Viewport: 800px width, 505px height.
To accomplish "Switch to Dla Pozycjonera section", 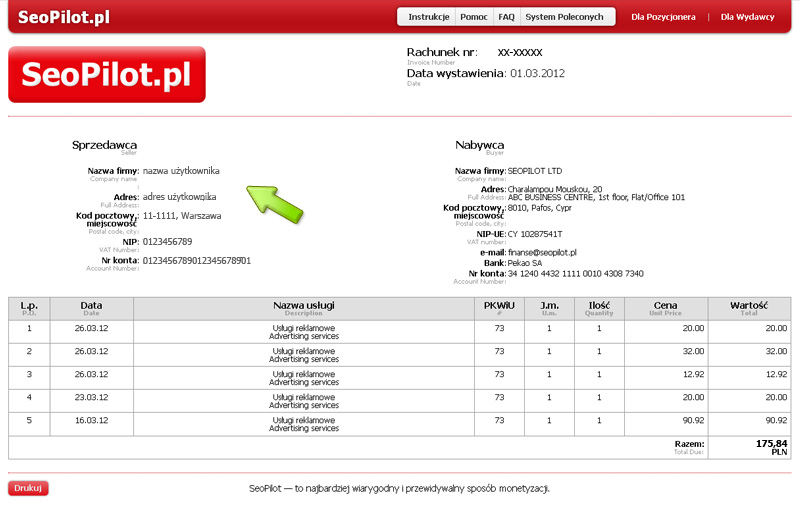I will point(663,17).
